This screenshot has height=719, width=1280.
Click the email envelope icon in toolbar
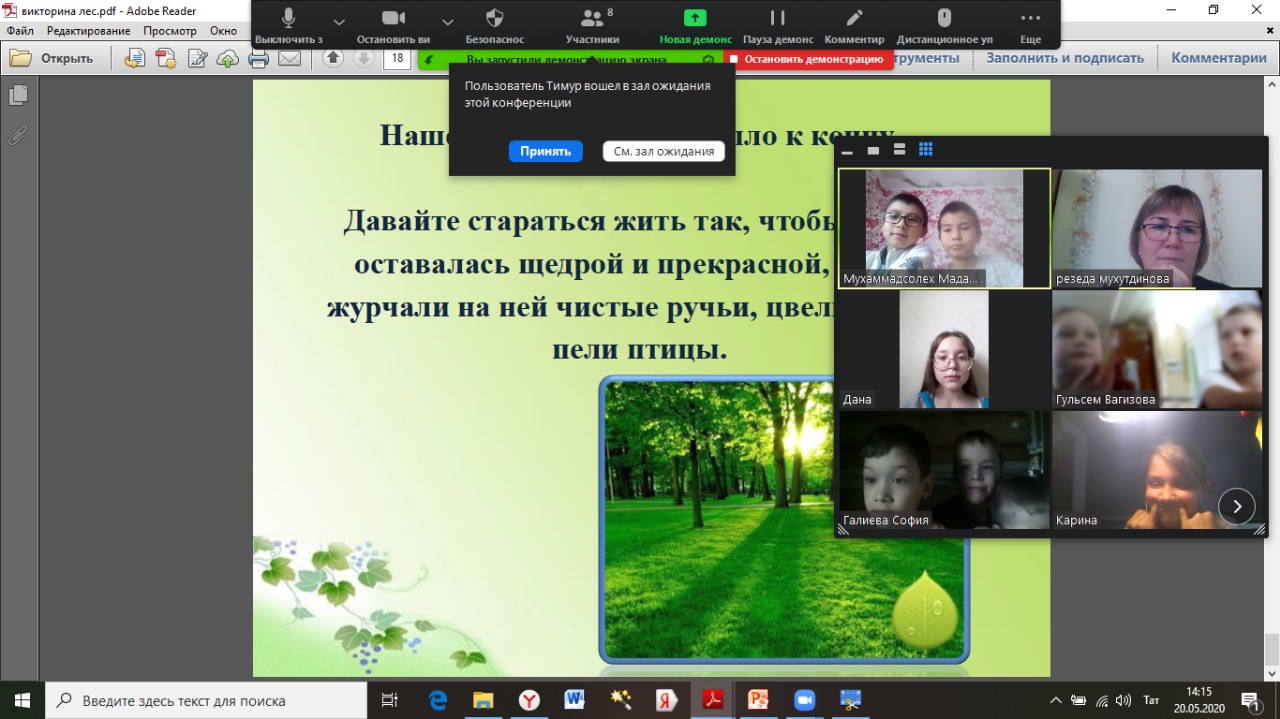(x=290, y=58)
